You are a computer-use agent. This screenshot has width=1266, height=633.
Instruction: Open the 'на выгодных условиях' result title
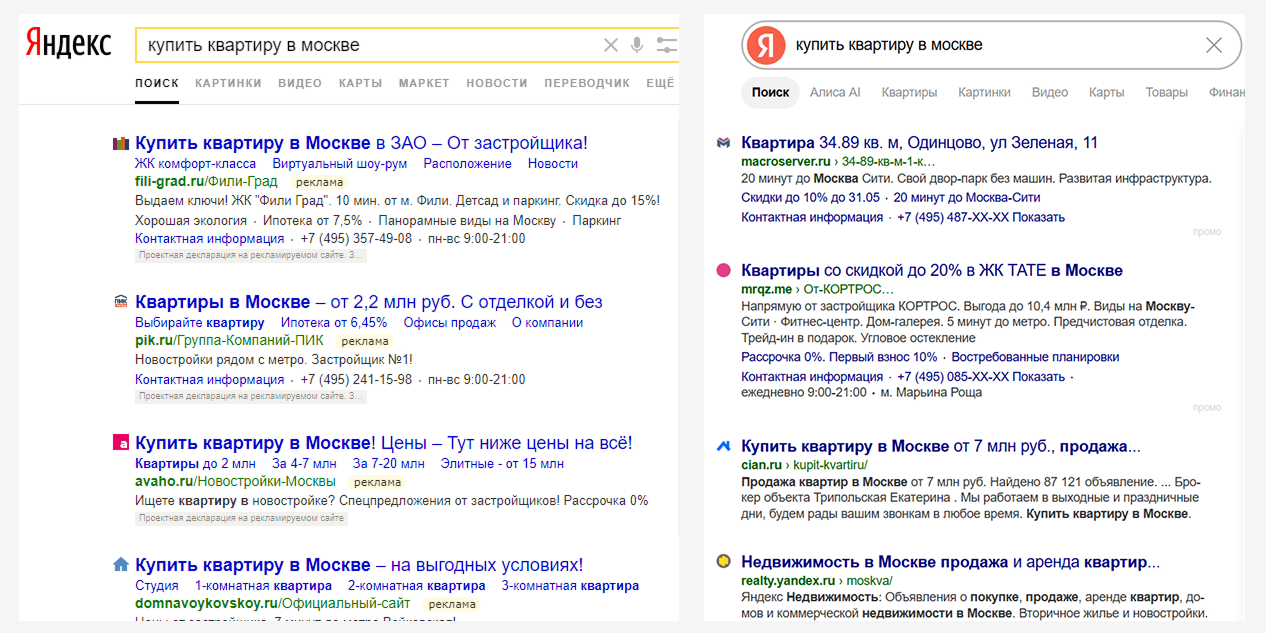tap(359, 565)
